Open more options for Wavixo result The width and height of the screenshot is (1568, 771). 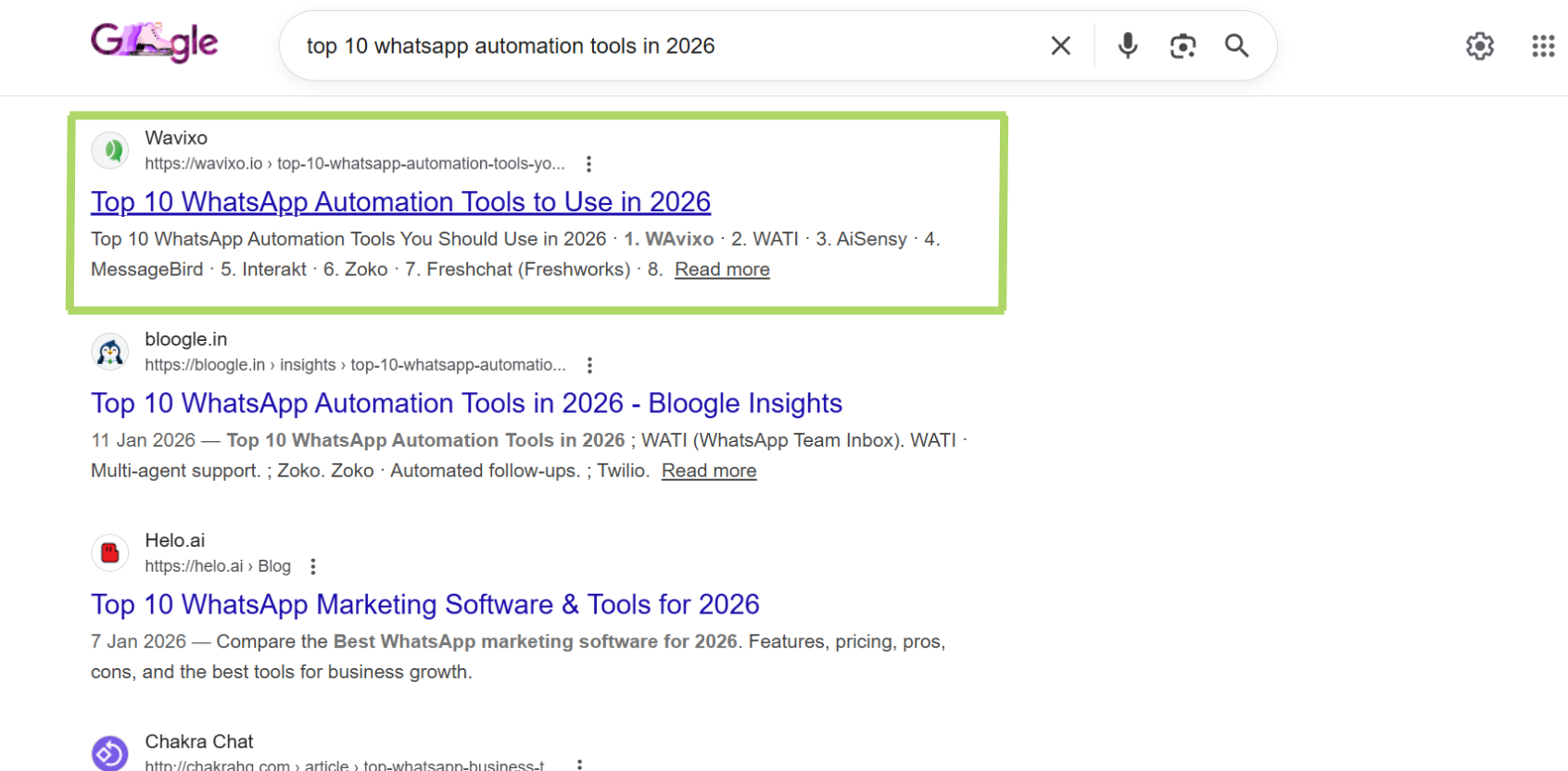(588, 164)
